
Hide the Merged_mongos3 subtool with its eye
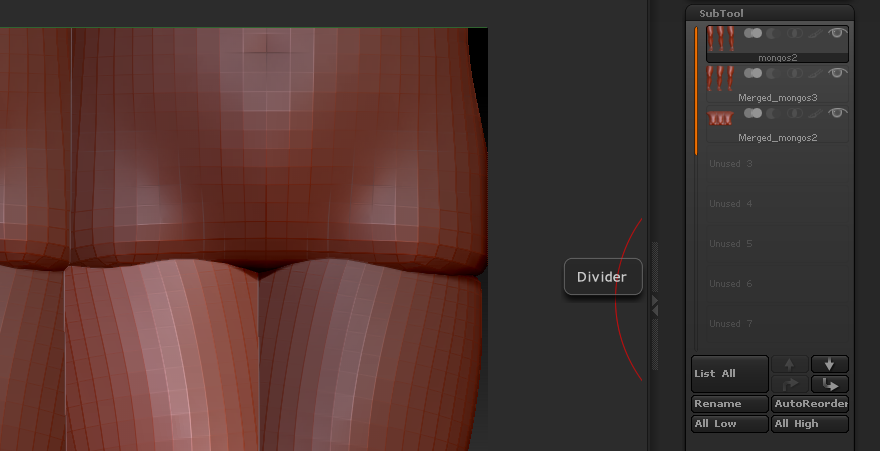coord(837,73)
